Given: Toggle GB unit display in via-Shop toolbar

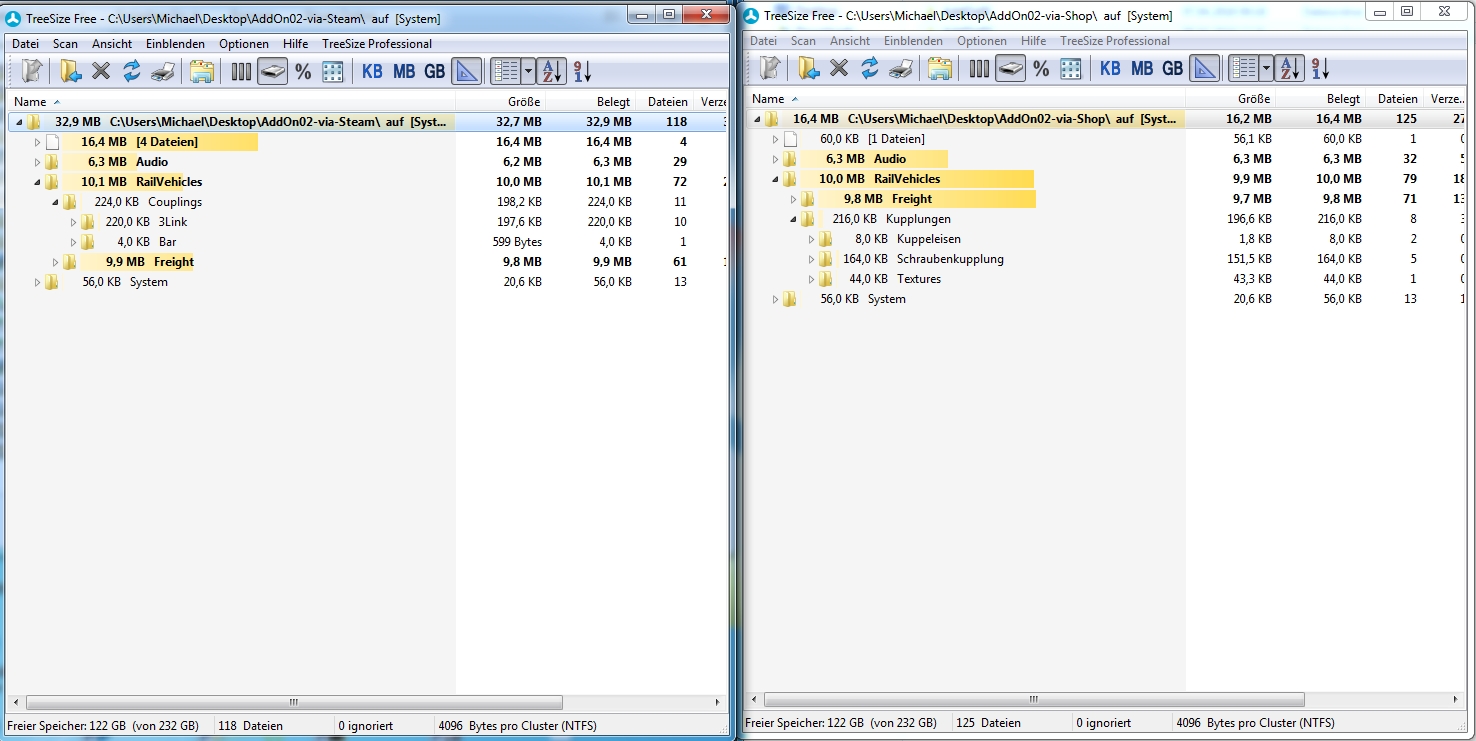Looking at the screenshot, I should click(1172, 68).
